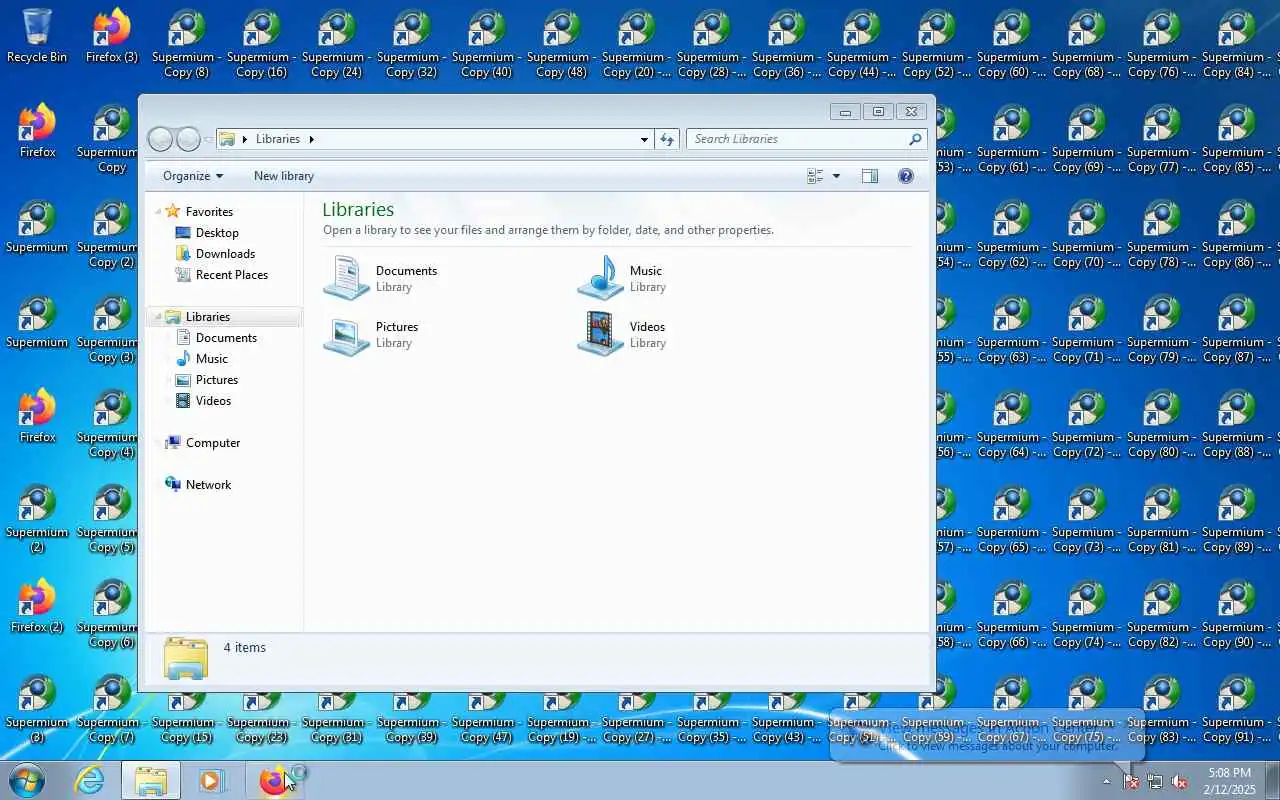Image resolution: width=1280 pixels, height=800 pixels.
Task: Select Computer in the navigation pane
Action: [213, 442]
